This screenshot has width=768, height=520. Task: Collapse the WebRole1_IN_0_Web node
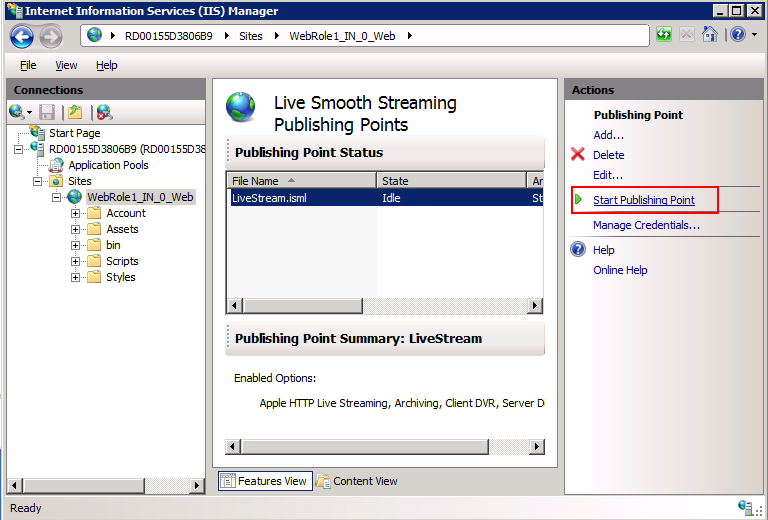coord(56,197)
